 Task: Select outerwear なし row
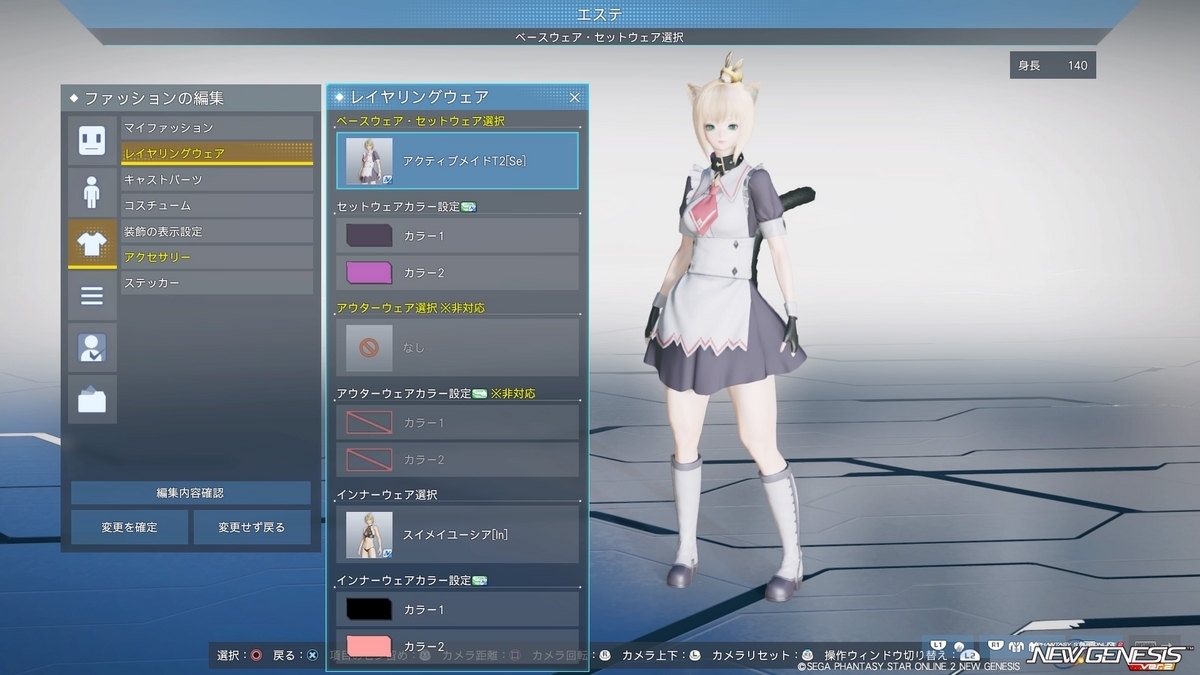point(458,347)
